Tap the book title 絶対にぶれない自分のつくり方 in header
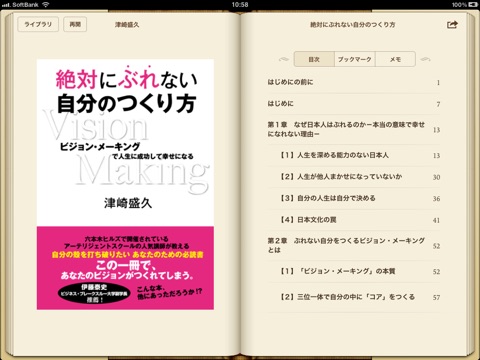 point(353,25)
